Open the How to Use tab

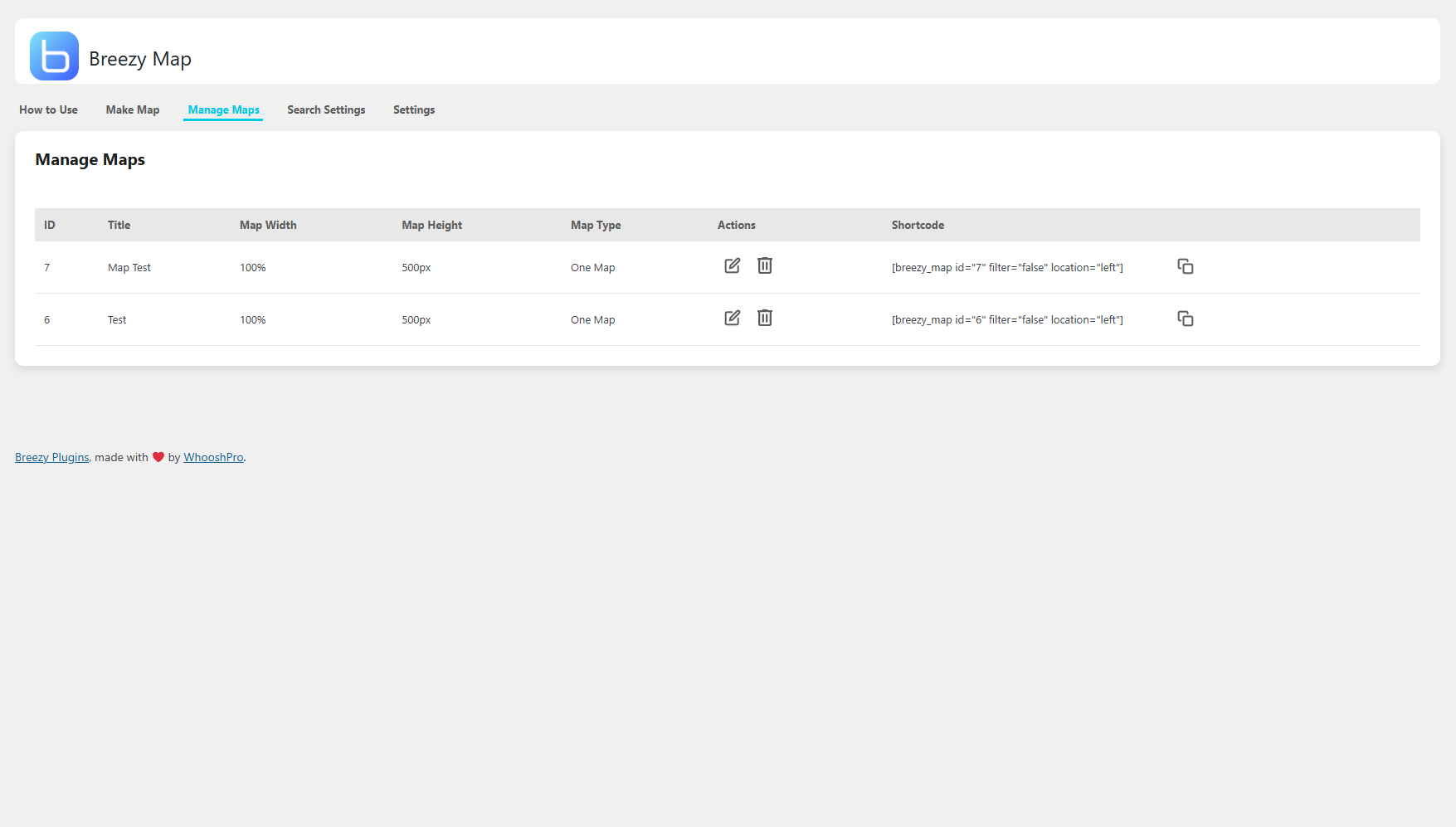(x=48, y=109)
